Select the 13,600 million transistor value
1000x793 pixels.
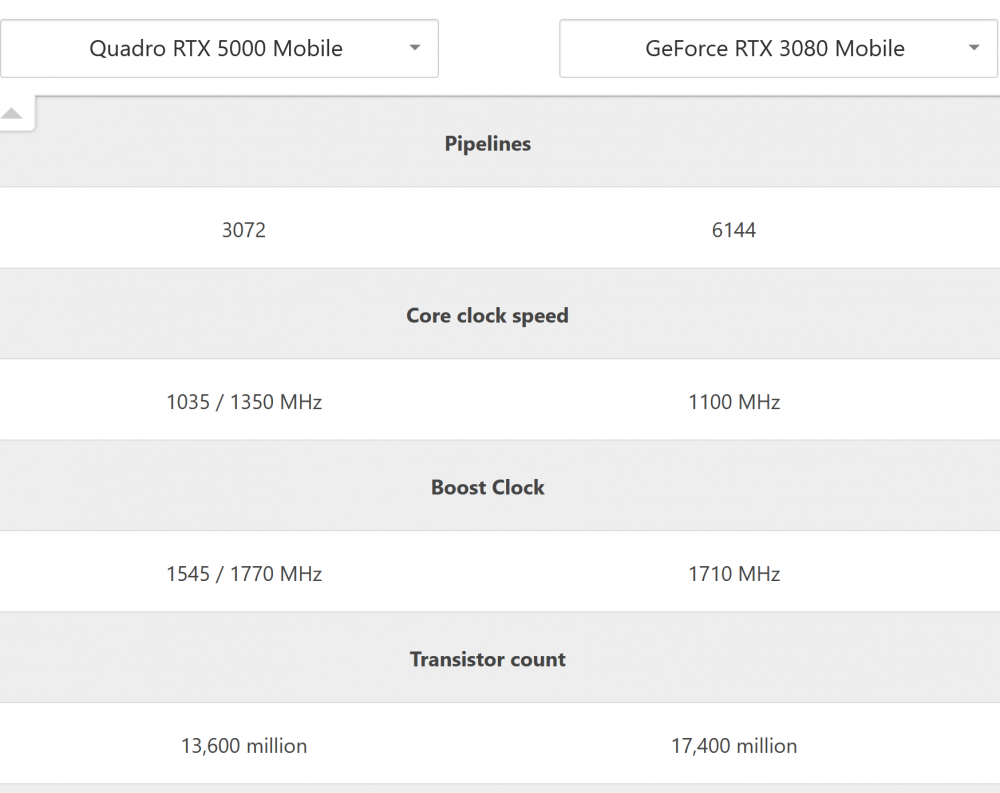(244, 746)
